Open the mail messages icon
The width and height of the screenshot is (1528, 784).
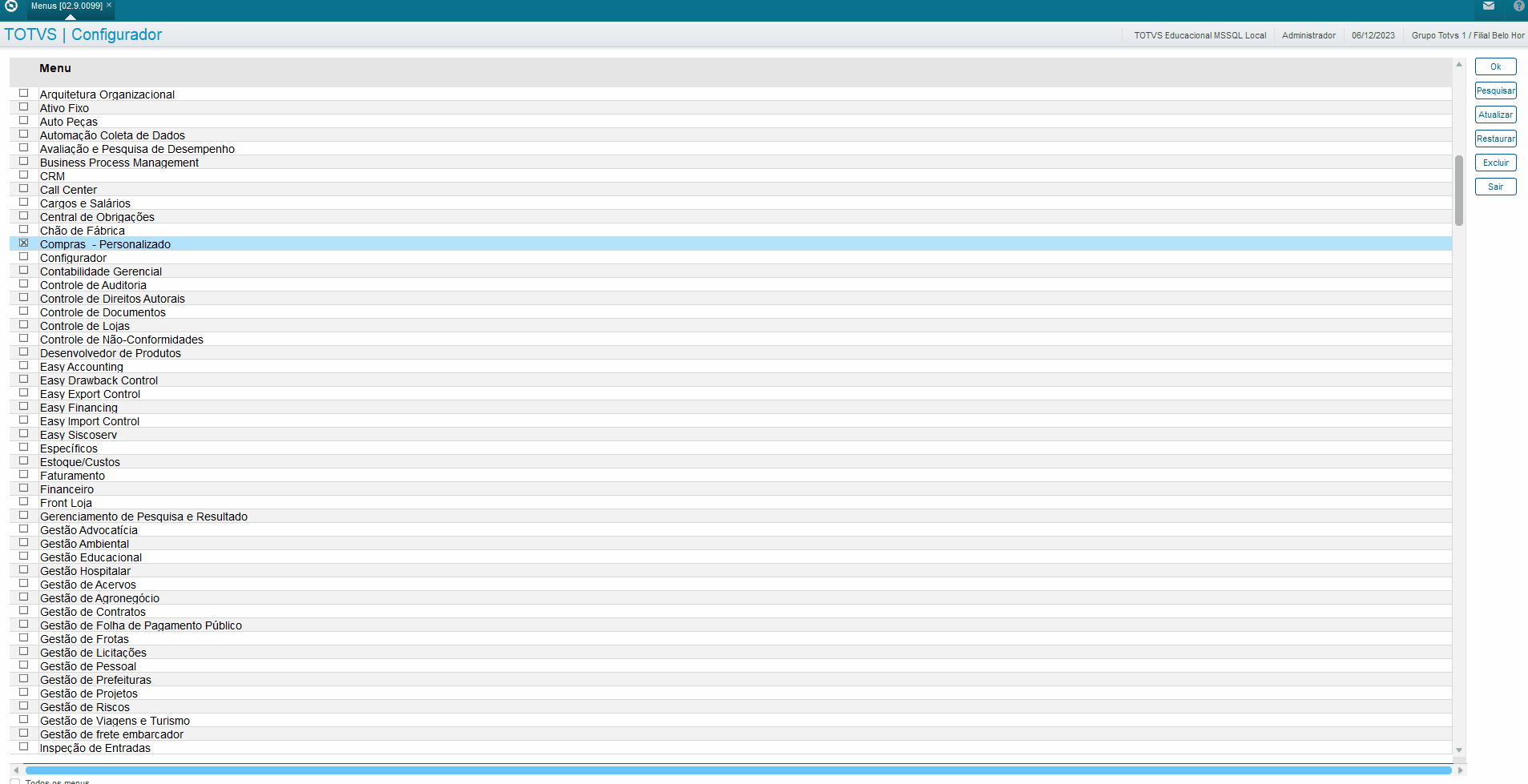click(1489, 6)
